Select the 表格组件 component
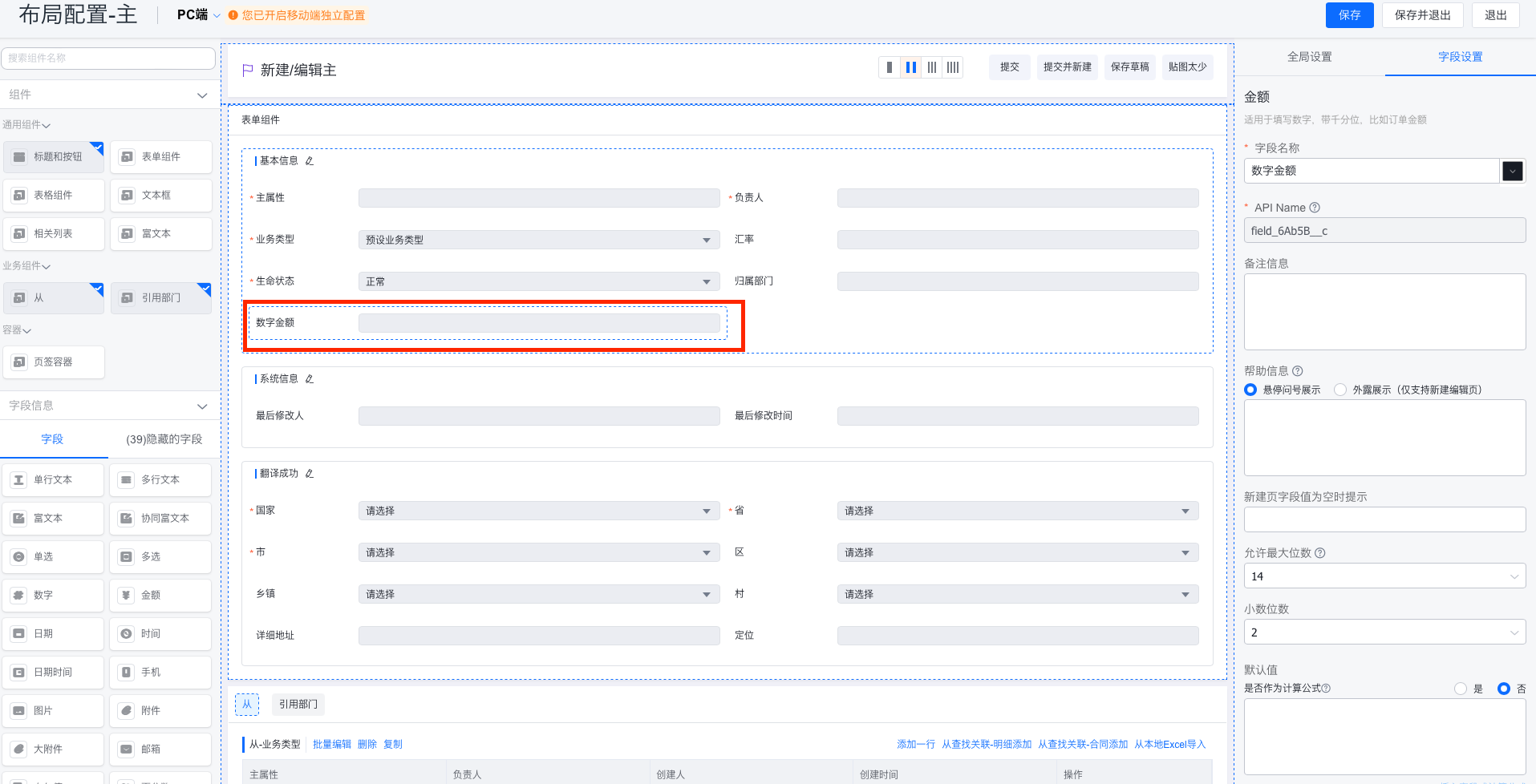 (54, 196)
